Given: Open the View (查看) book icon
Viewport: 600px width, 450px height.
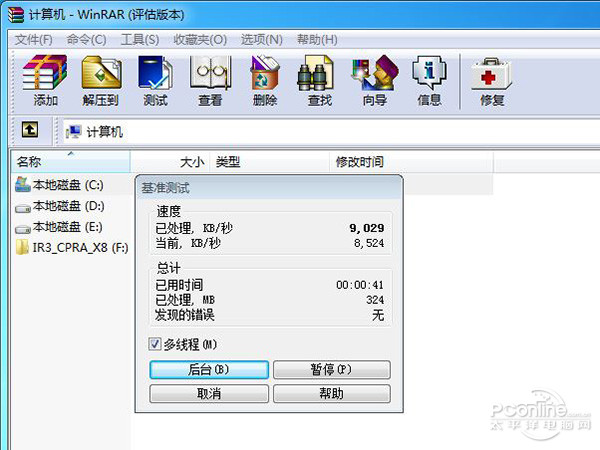Looking at the screenshot, I should 210,73.
